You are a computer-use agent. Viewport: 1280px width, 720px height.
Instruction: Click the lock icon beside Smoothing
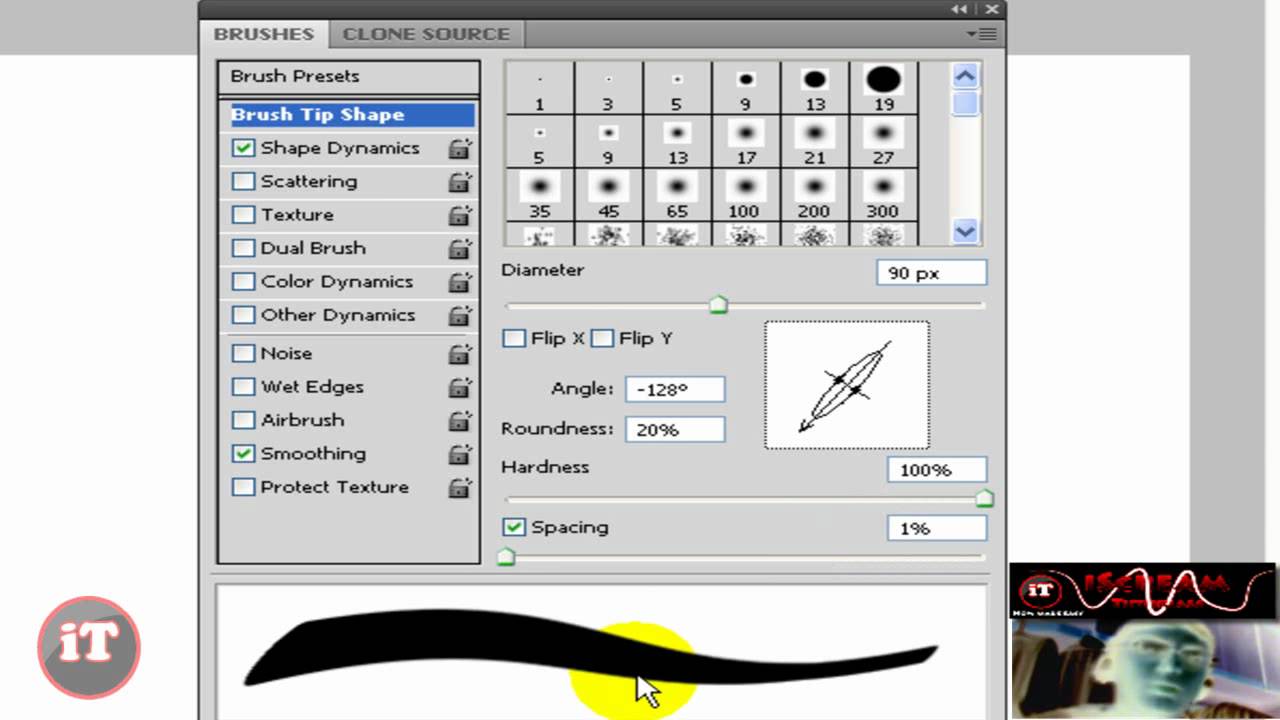click(459, 454)
